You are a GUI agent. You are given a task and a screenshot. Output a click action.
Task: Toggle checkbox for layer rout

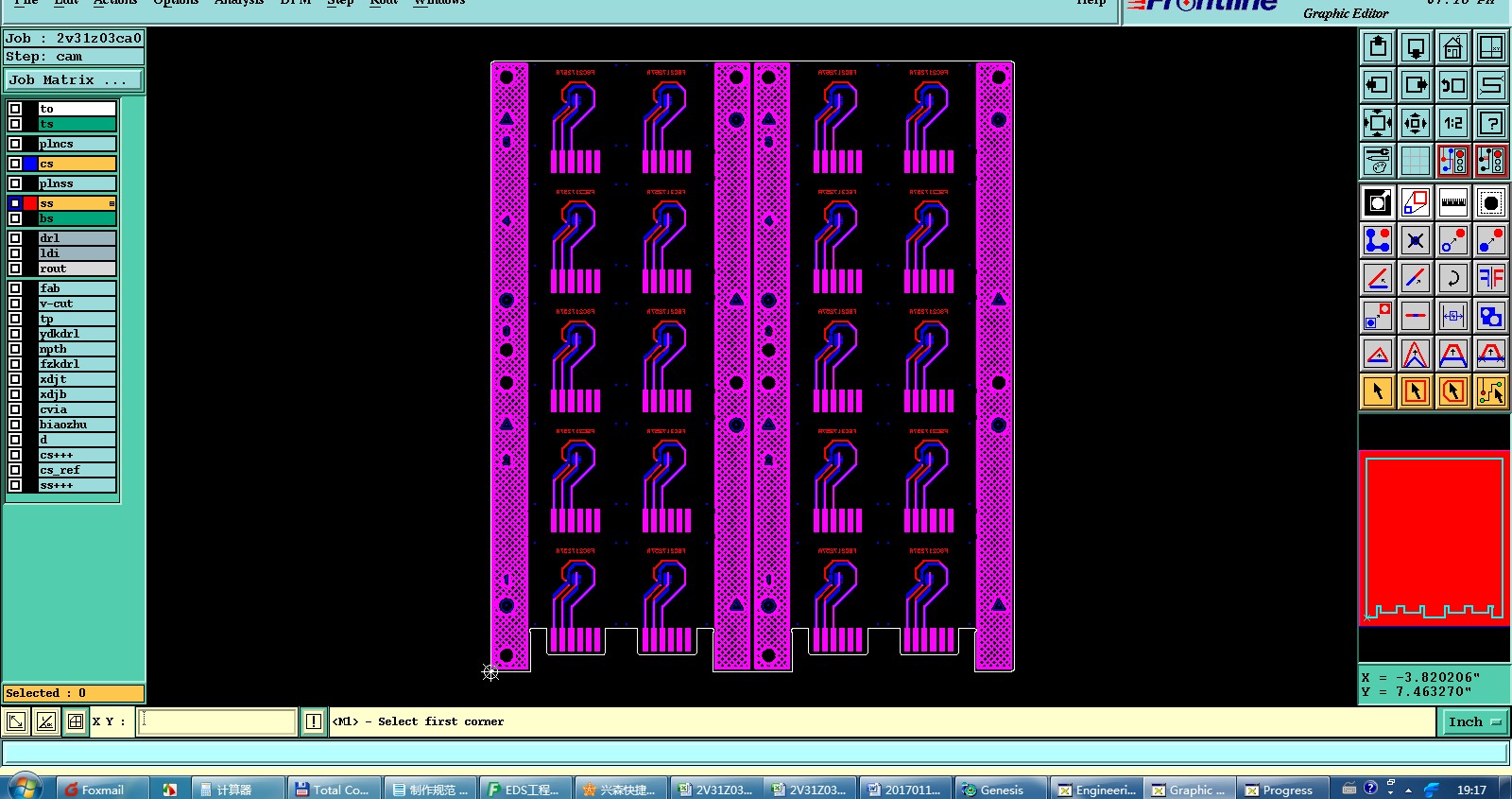point(15,269)
